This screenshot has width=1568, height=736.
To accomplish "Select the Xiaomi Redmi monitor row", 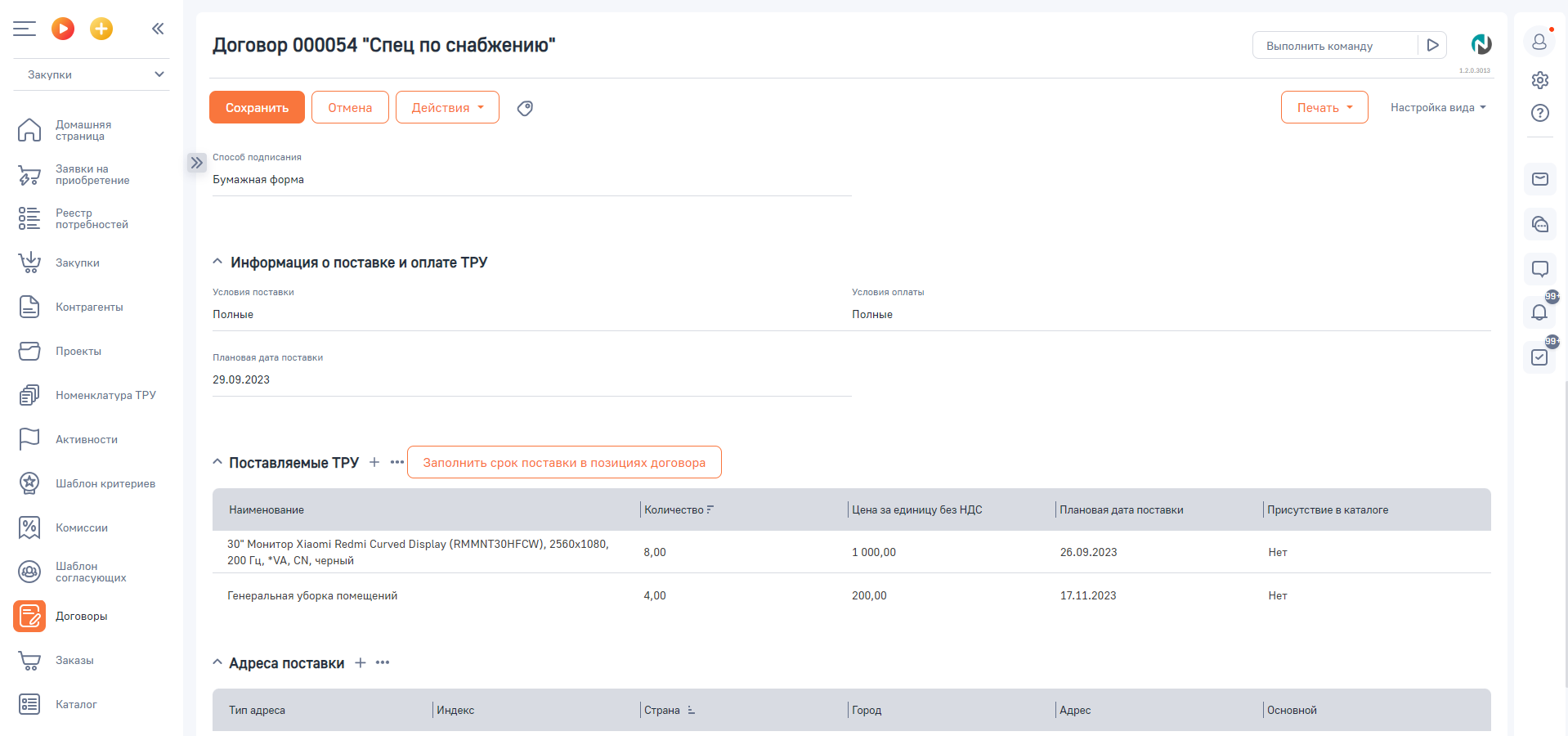I will [x=852, y=552].
